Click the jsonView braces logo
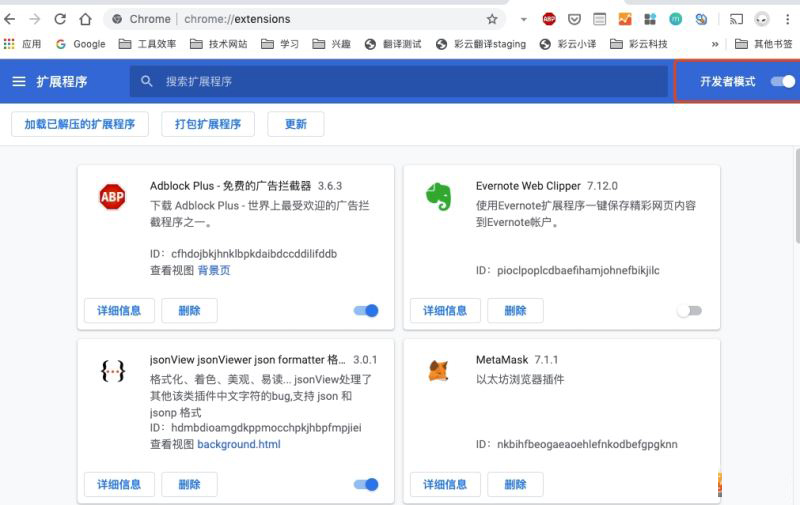The height and width of the screenshot is (505, 800). pyautogui.click(x=112, y=371)
